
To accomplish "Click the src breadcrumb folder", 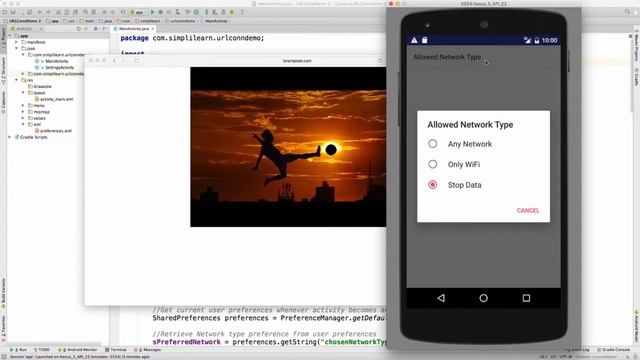I will pyautogui.click(x=69, y=21).
